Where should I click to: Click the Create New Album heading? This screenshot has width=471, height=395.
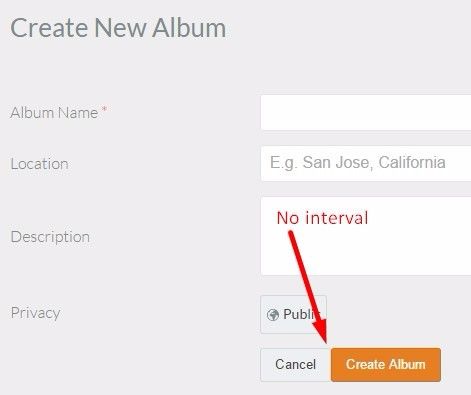pyautogui.click(x=118, y=28)
